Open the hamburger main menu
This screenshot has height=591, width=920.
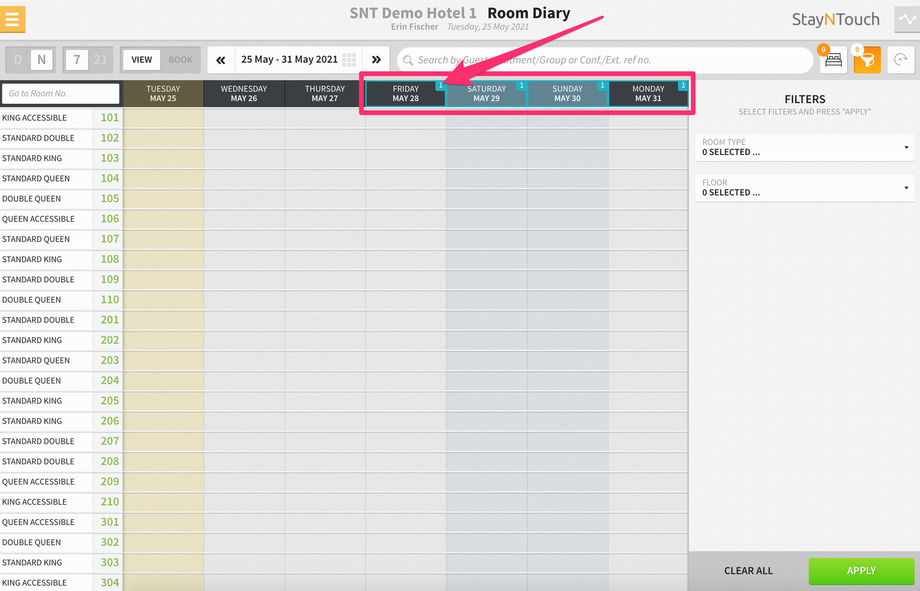[x=12, y=19]
